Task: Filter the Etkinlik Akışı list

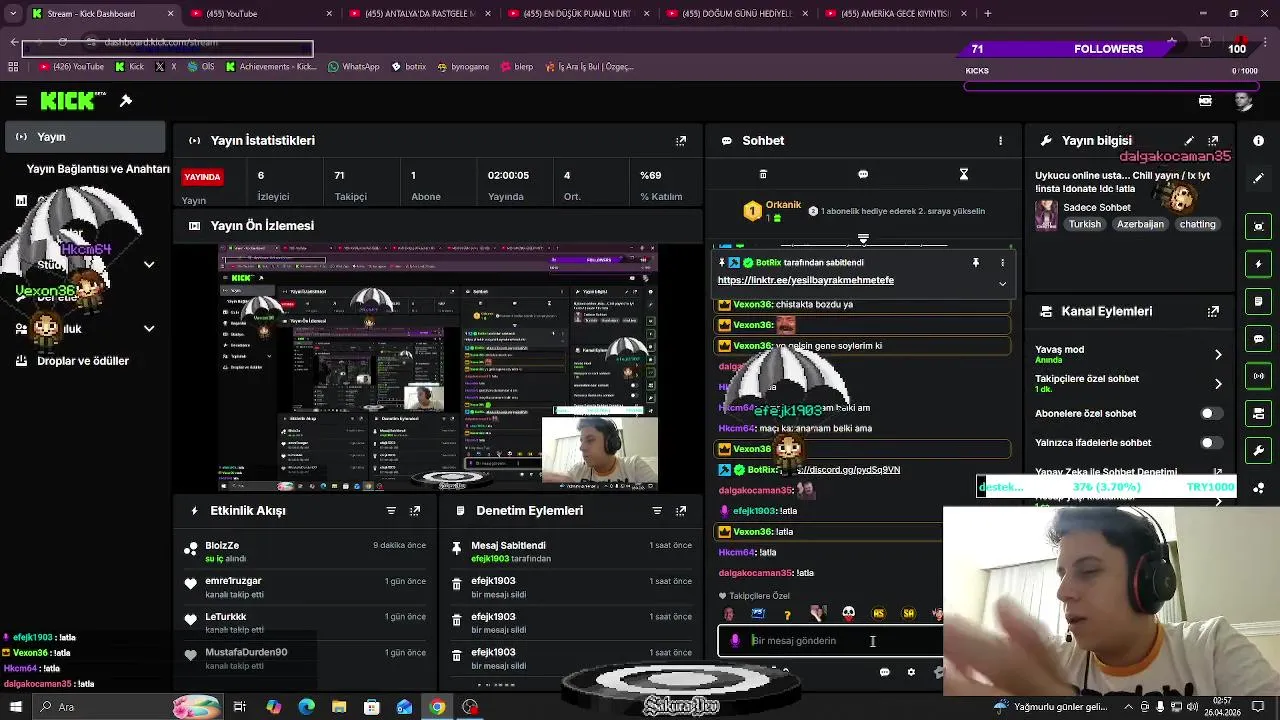Action: [x=391, y=511]
